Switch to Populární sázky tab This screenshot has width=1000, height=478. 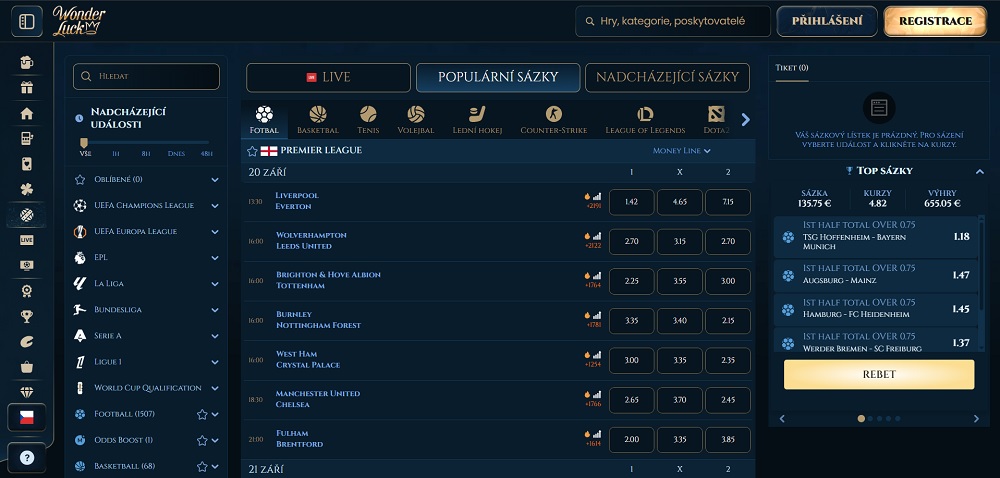tap(498, 77)
